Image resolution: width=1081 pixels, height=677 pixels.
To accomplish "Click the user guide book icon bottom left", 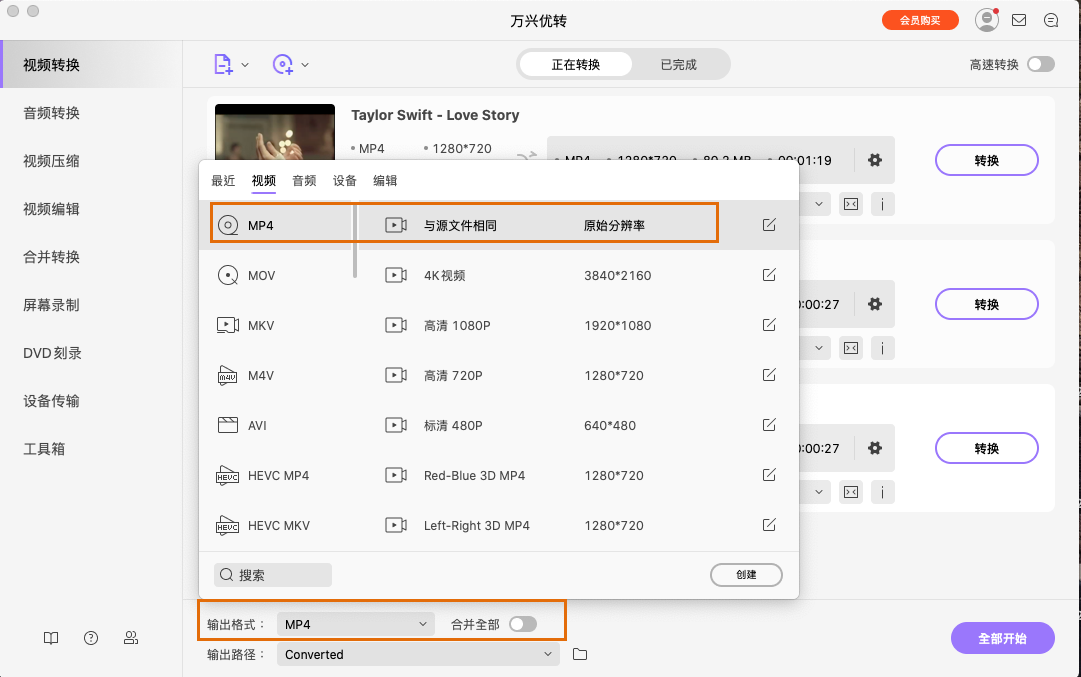I will point(50,638).
